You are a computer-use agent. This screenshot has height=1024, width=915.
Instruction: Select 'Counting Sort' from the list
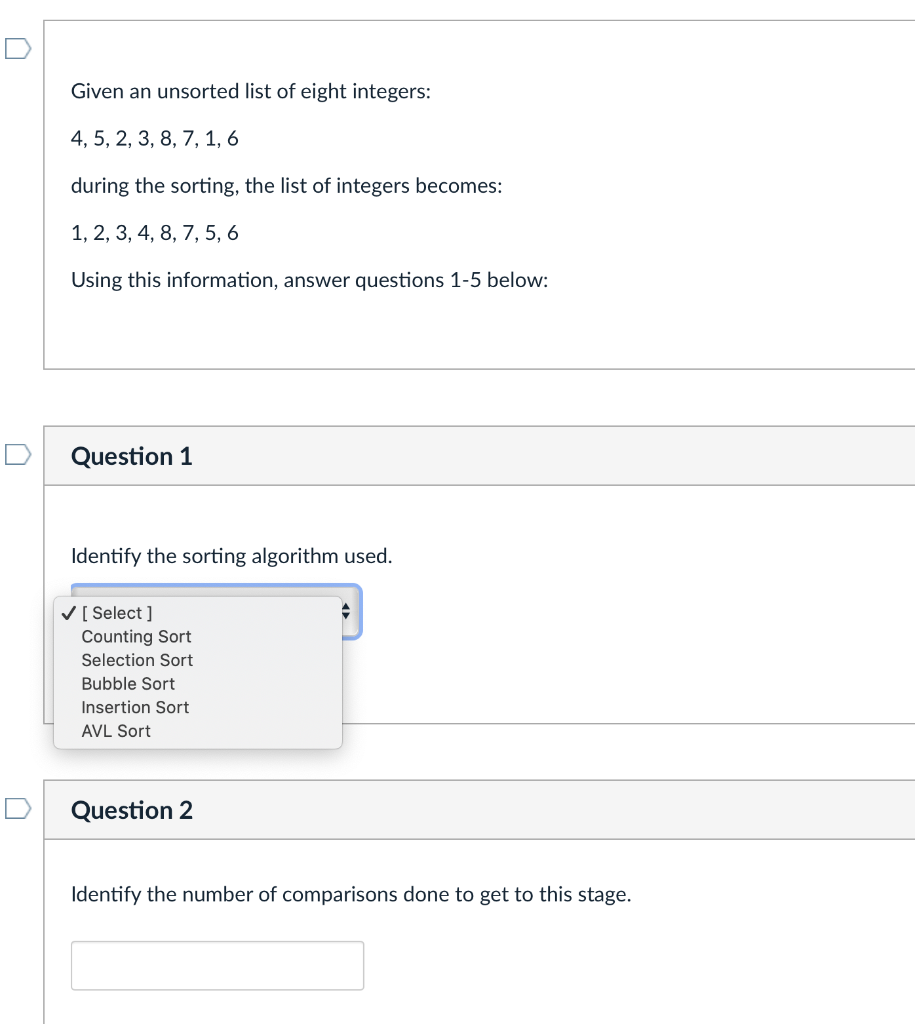[136, 636]
